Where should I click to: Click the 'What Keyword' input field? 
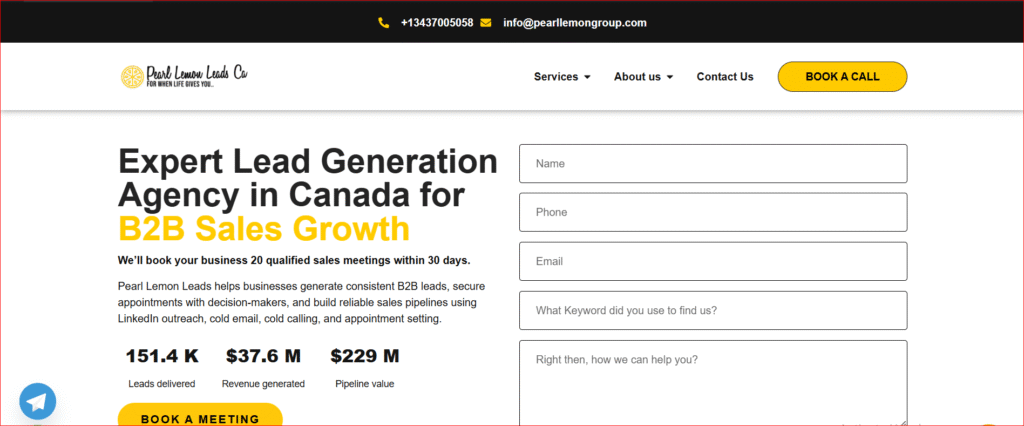click(713, 310)
